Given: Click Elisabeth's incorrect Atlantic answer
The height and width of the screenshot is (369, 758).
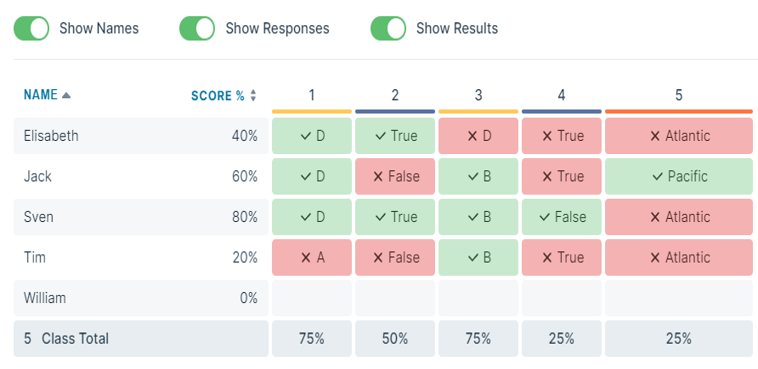Looking at the screenshot, I should tap(679, 136).
